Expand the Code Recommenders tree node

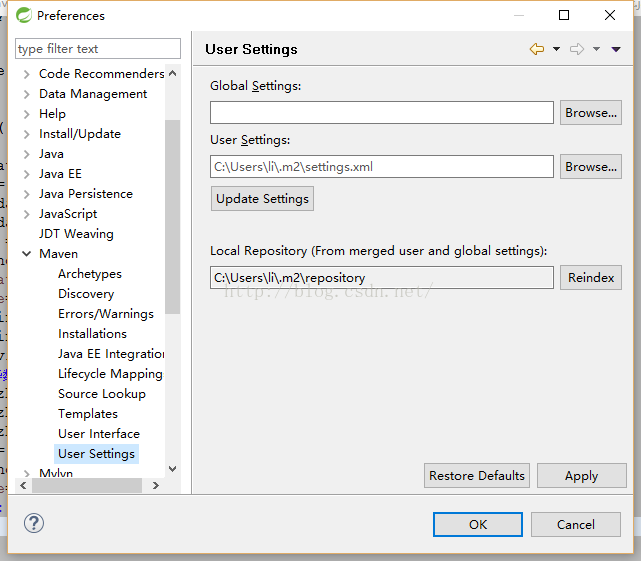coord(27,74)
